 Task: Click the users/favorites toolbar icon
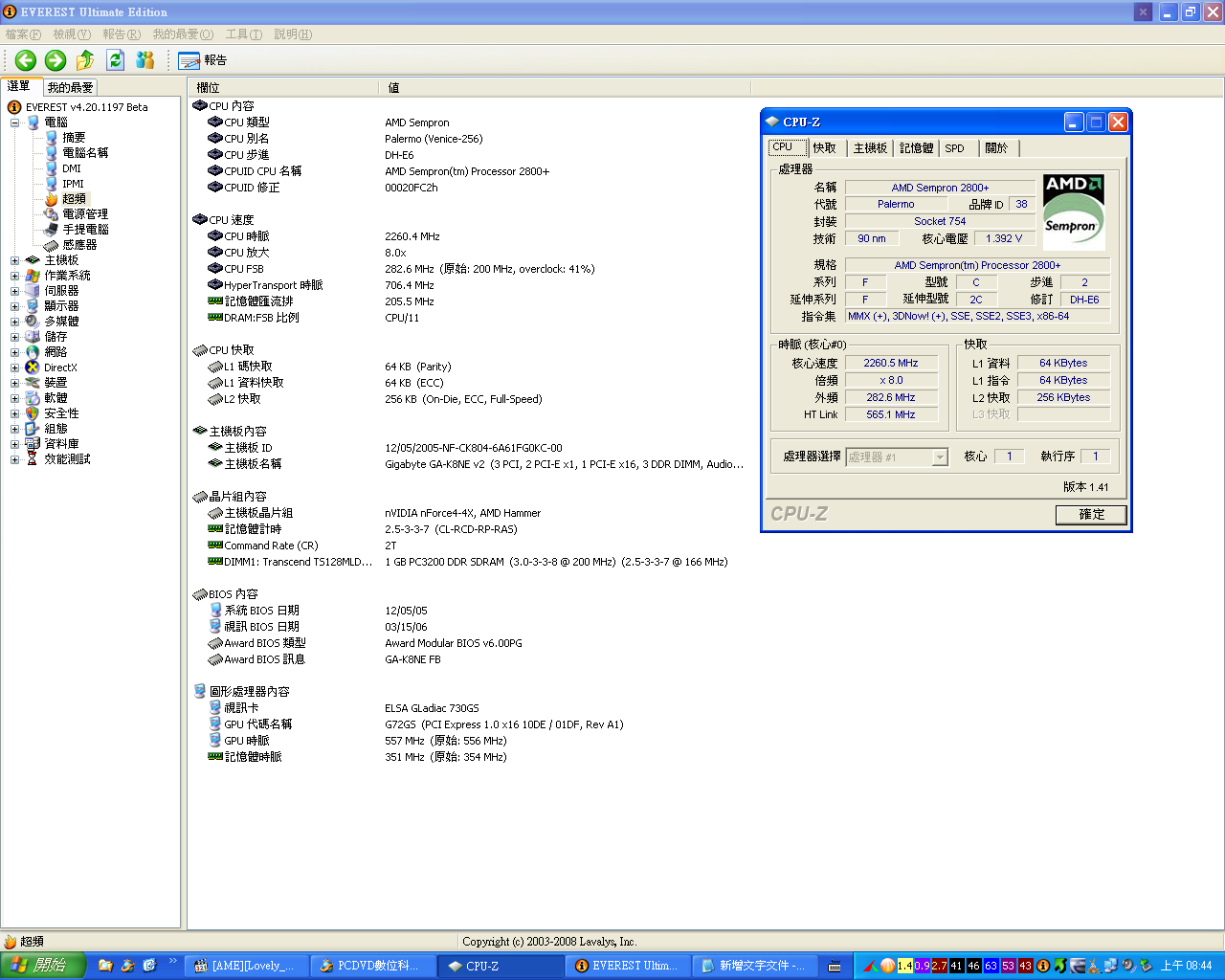(145, 60)
